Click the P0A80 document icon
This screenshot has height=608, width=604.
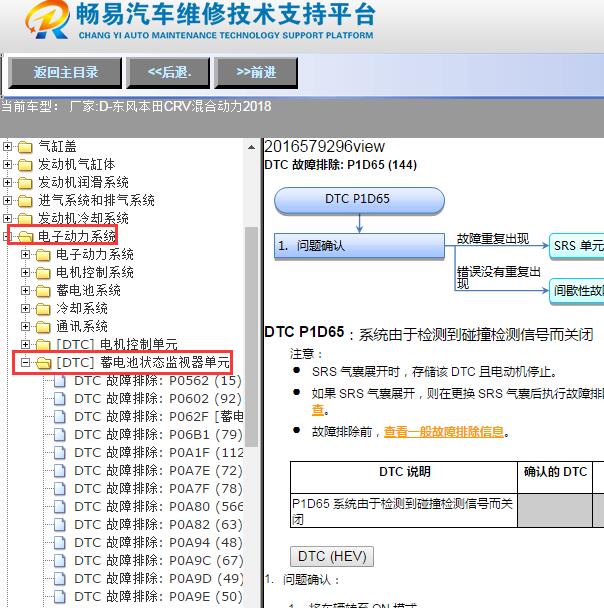[x=59, y=506]
